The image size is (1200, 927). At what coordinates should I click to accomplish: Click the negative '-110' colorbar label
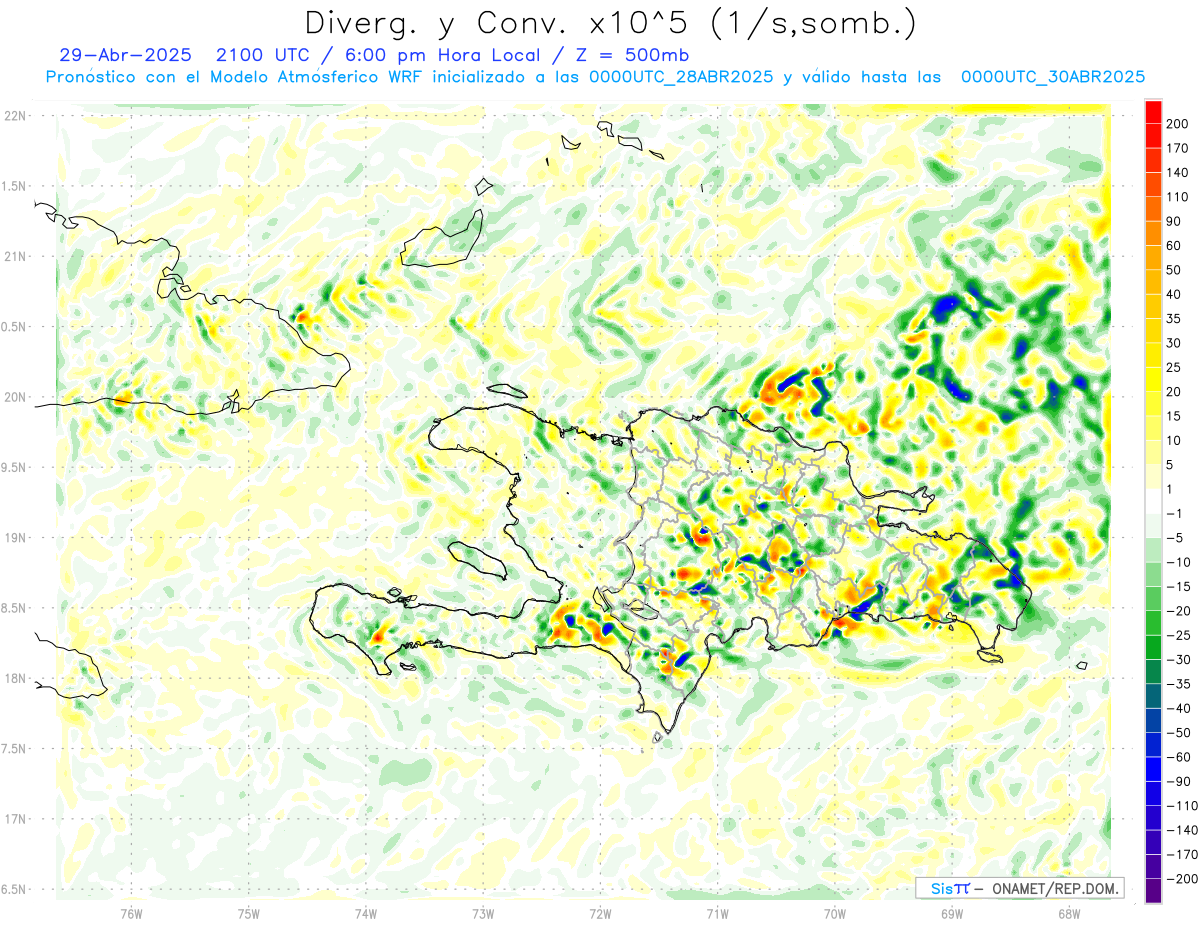pyautogui.click(x=1181, y=806)
